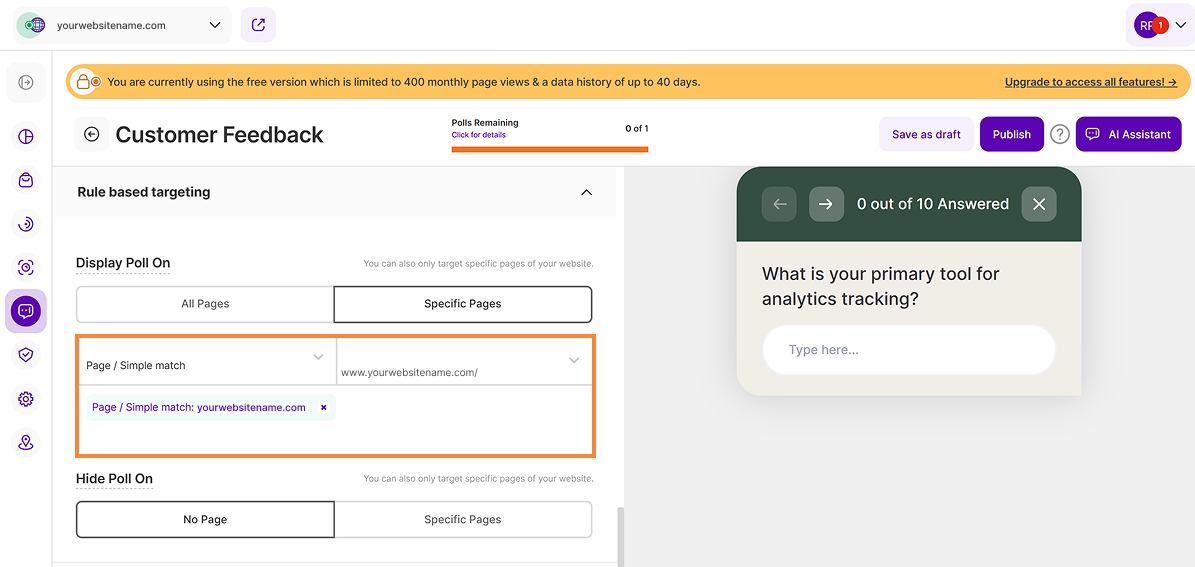This screenshot has width=1195, height=567.
Task: Open the AI Assistant
Action: pos(1129,134)
